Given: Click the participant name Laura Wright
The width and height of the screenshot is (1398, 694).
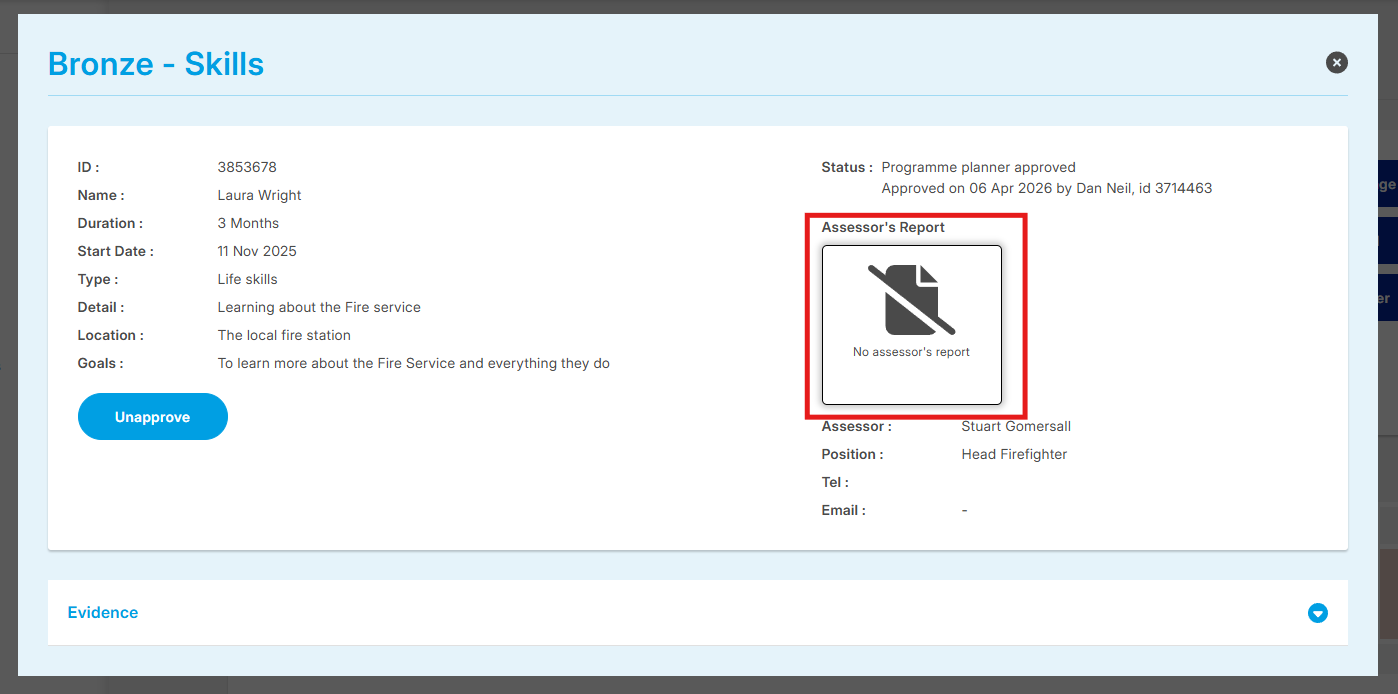Looking at the screenshot, I should 259,195.
